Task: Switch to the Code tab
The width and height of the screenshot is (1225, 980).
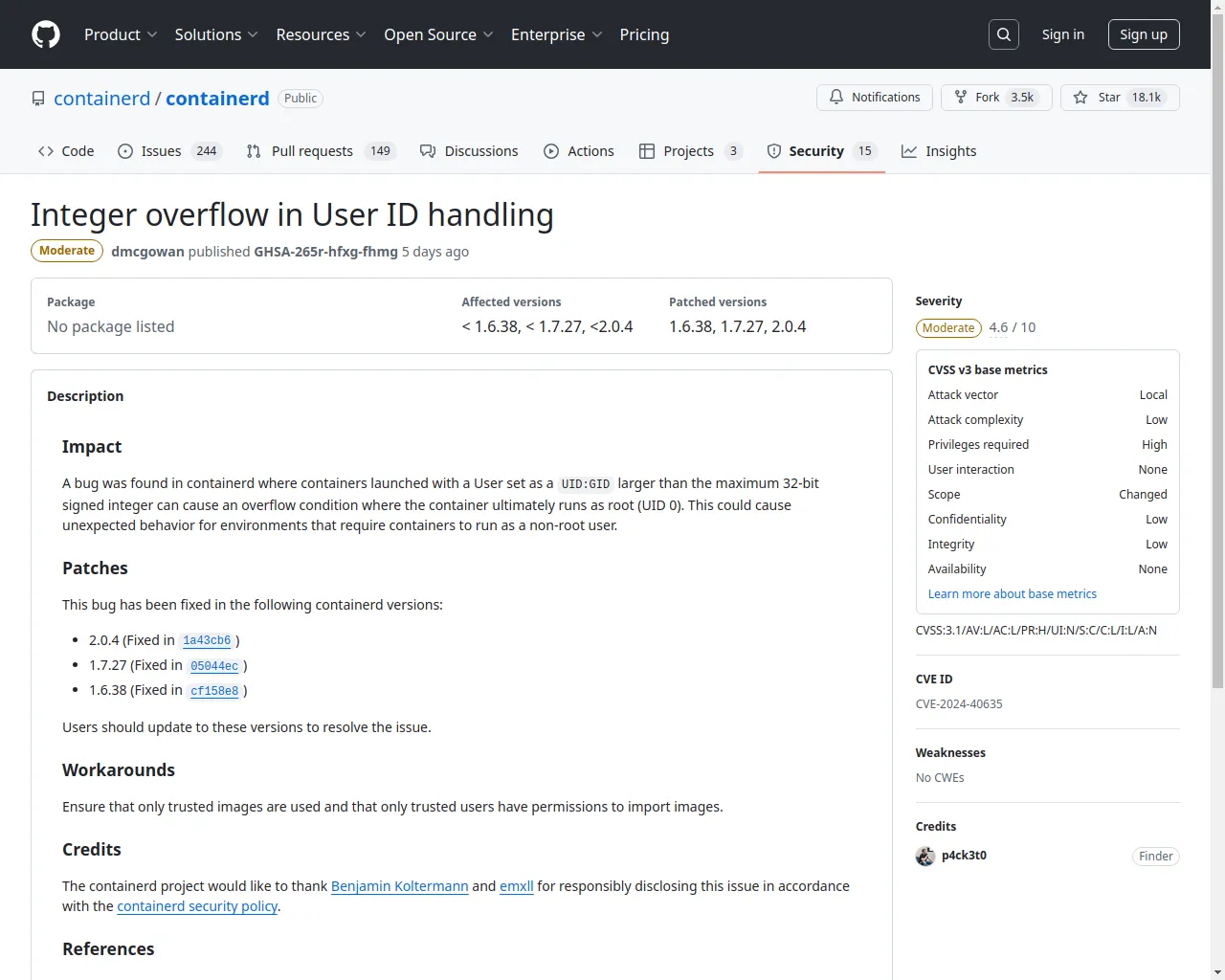Action: coord(66,151)
